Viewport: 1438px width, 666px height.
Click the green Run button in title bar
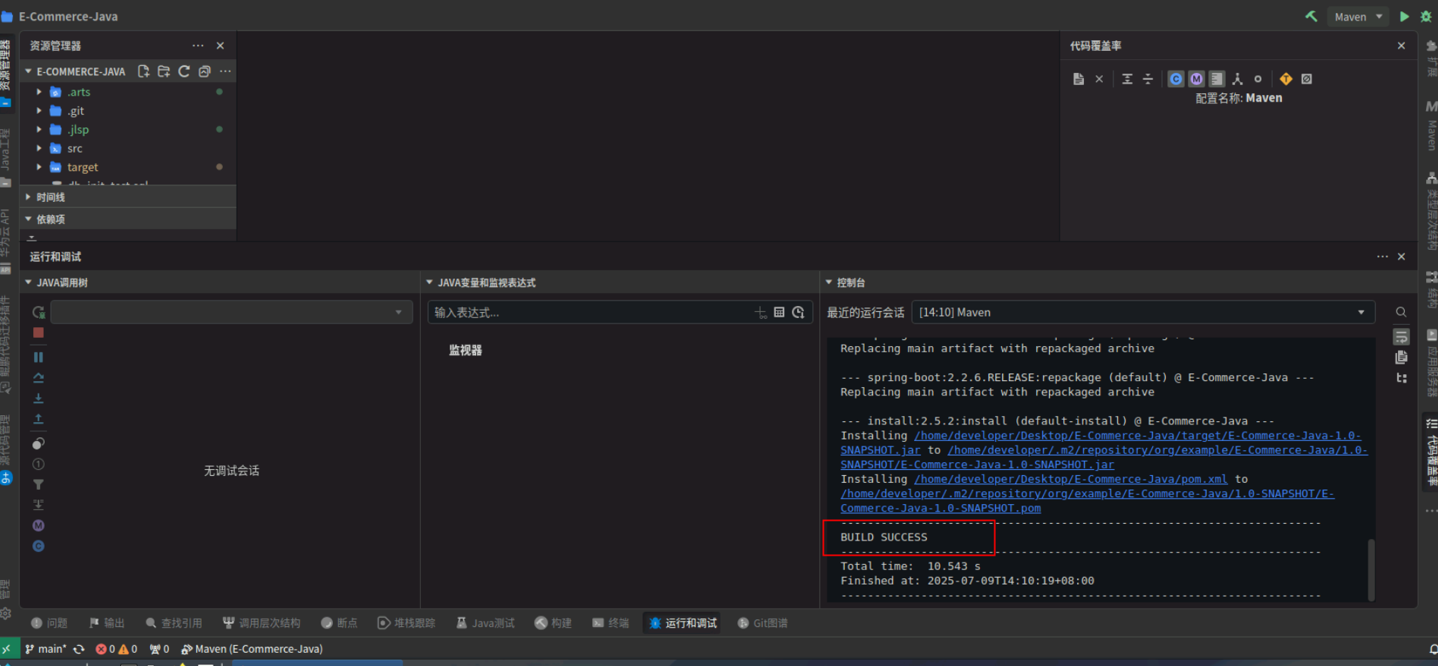[1404, 16]
